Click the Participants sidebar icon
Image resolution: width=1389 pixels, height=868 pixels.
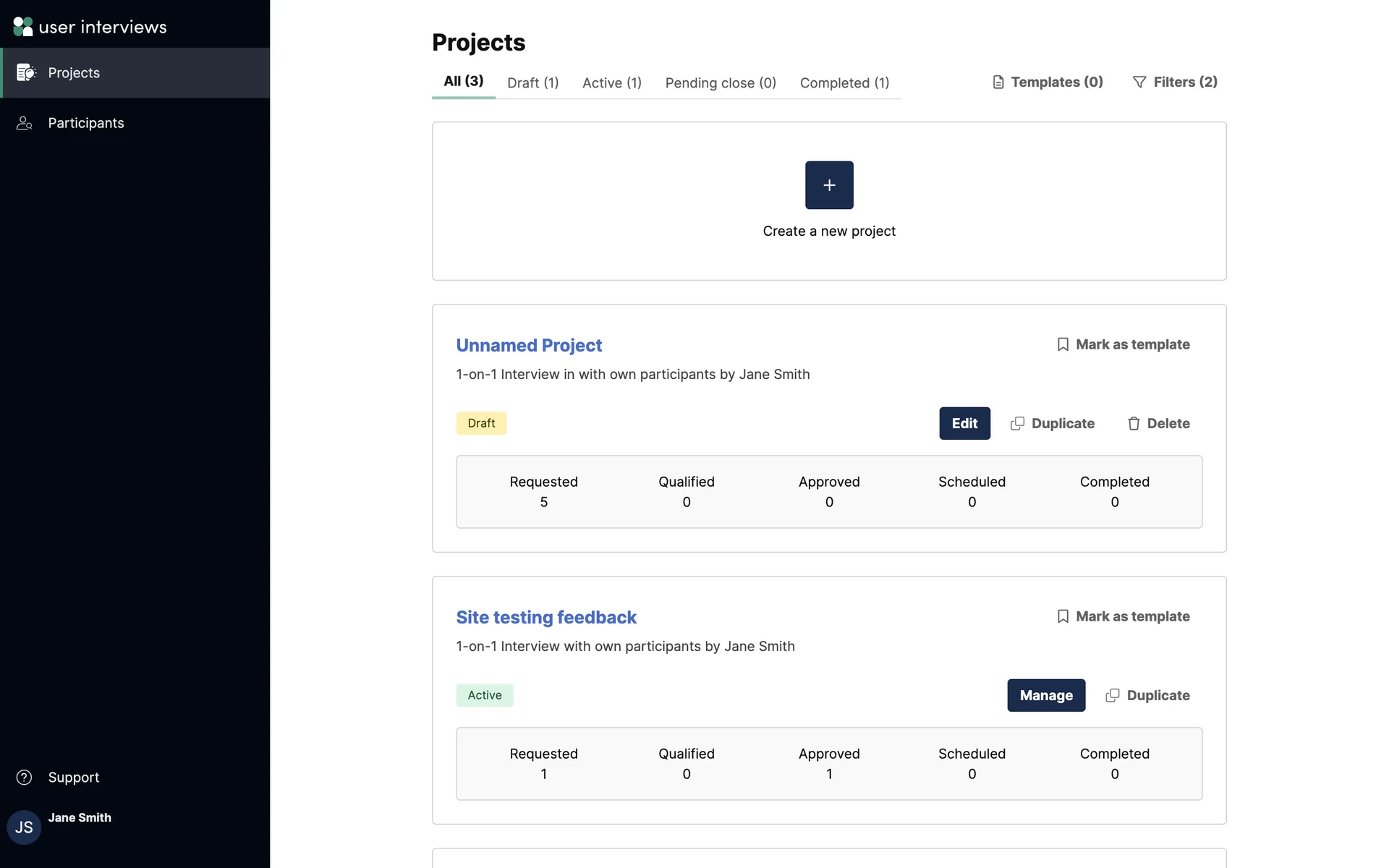tap(25, 123)
